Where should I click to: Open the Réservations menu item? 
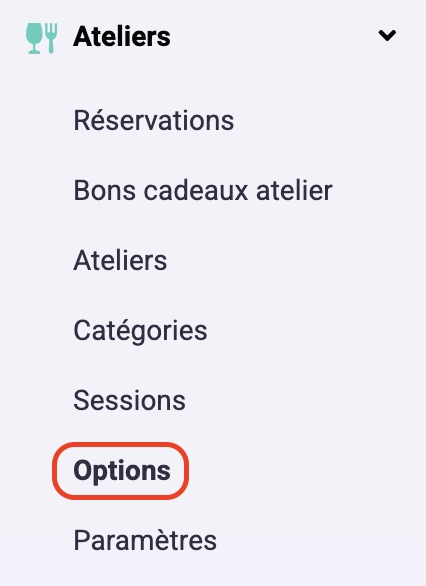154,121
